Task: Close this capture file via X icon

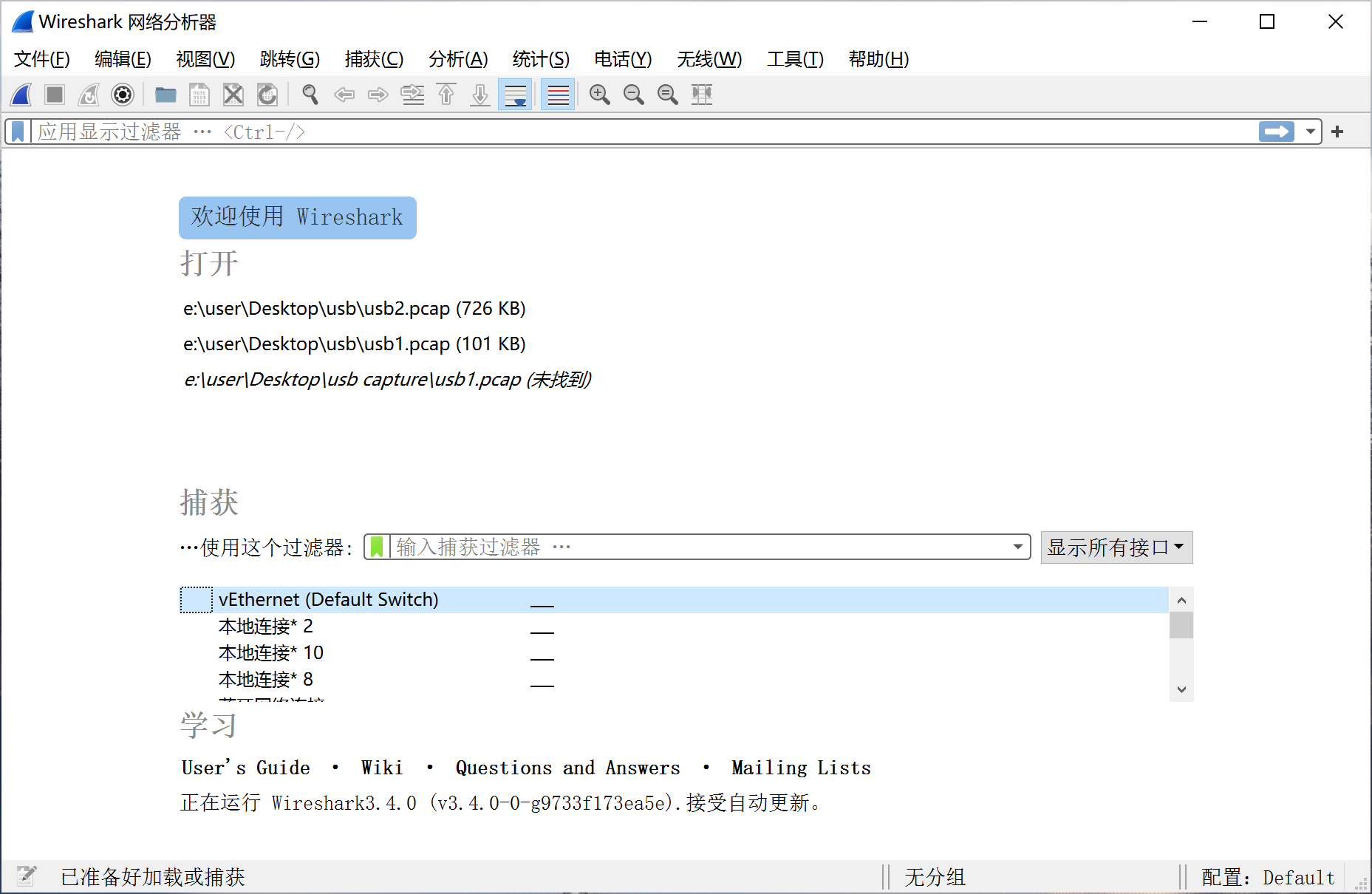Action: (x=233, y=95)
